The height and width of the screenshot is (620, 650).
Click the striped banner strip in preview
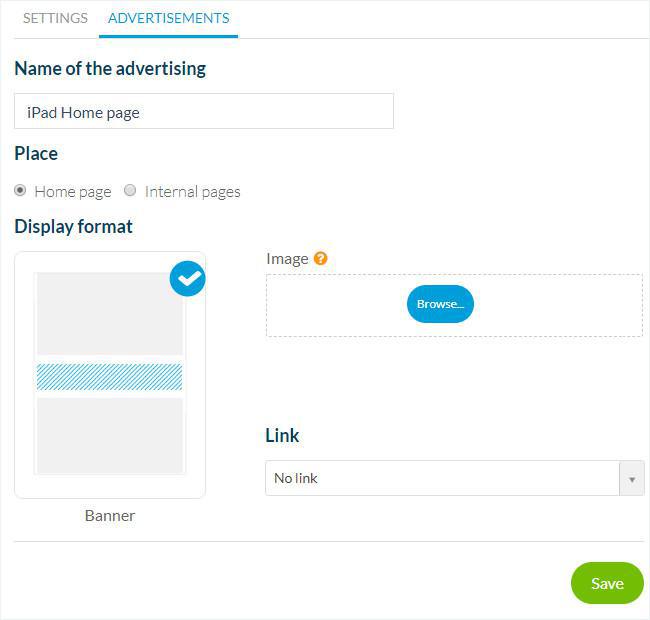point(110,376)
